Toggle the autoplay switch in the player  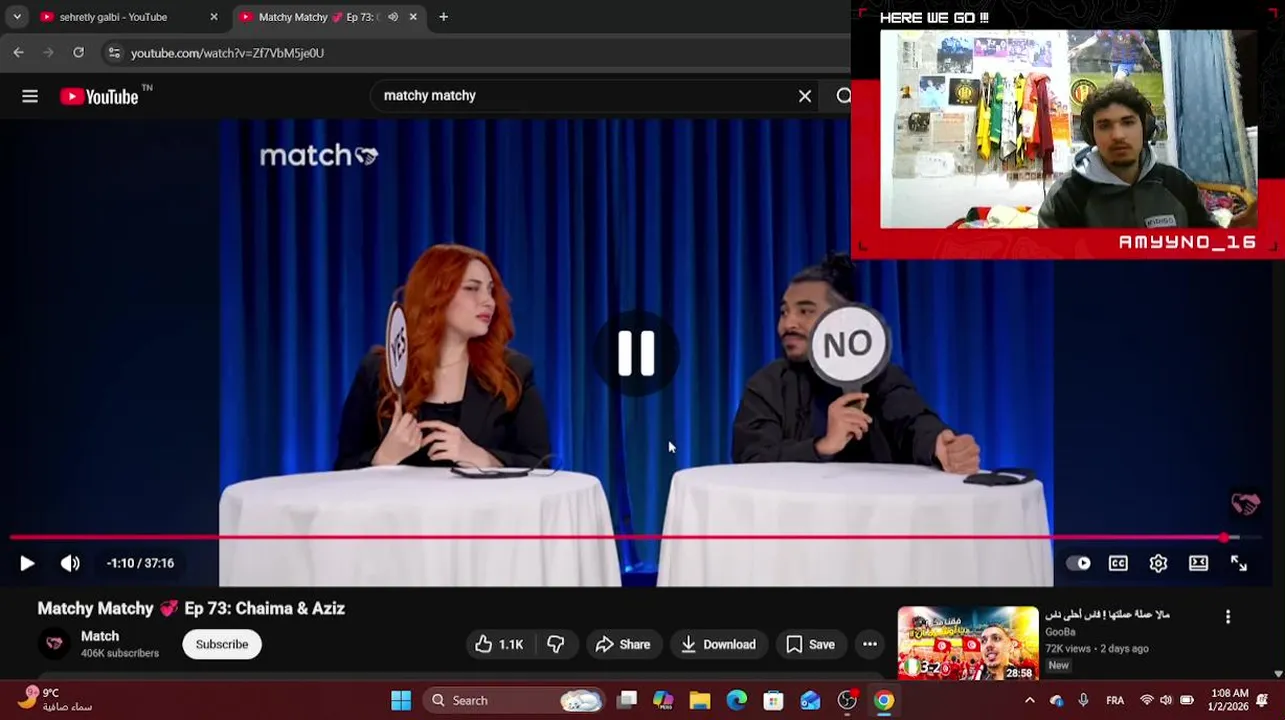(1078, 563)
